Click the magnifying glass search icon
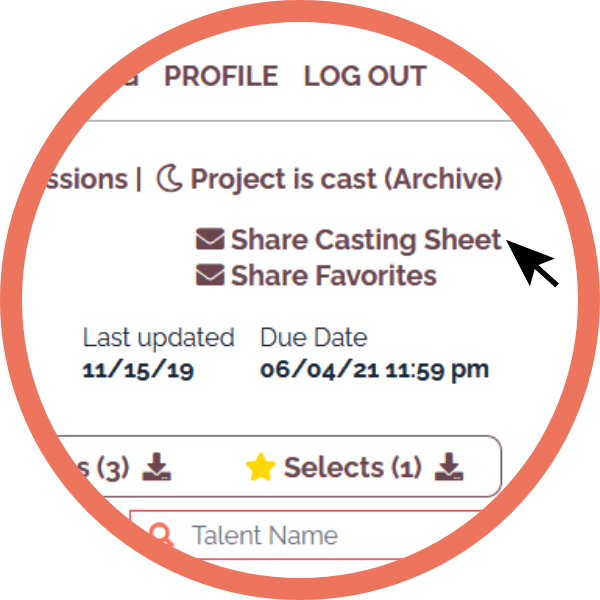The height and width of the screenshot is (600, 600). pos(161,535)
